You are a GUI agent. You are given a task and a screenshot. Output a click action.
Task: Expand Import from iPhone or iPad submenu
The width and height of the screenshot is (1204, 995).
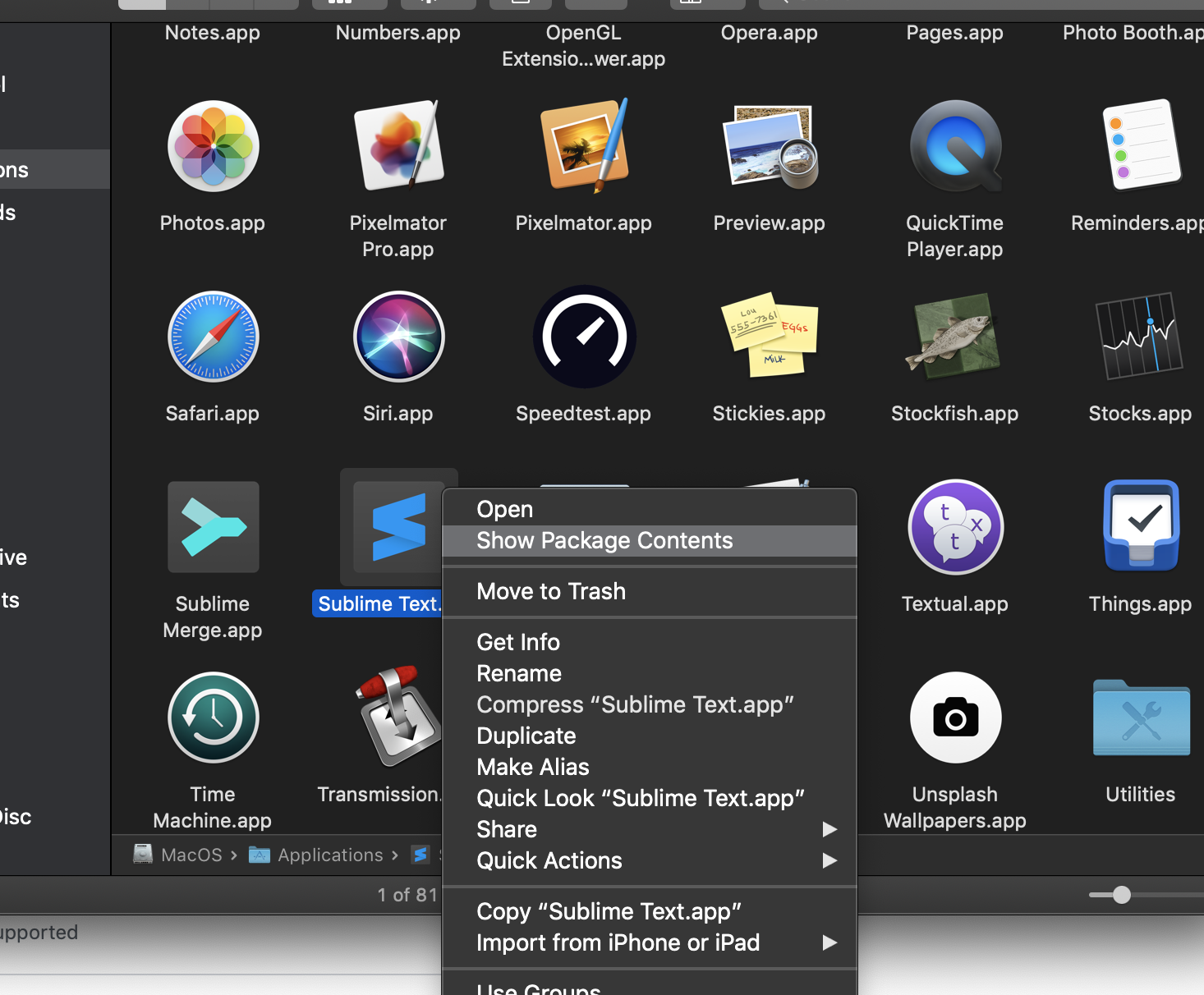tap(650, 943)
